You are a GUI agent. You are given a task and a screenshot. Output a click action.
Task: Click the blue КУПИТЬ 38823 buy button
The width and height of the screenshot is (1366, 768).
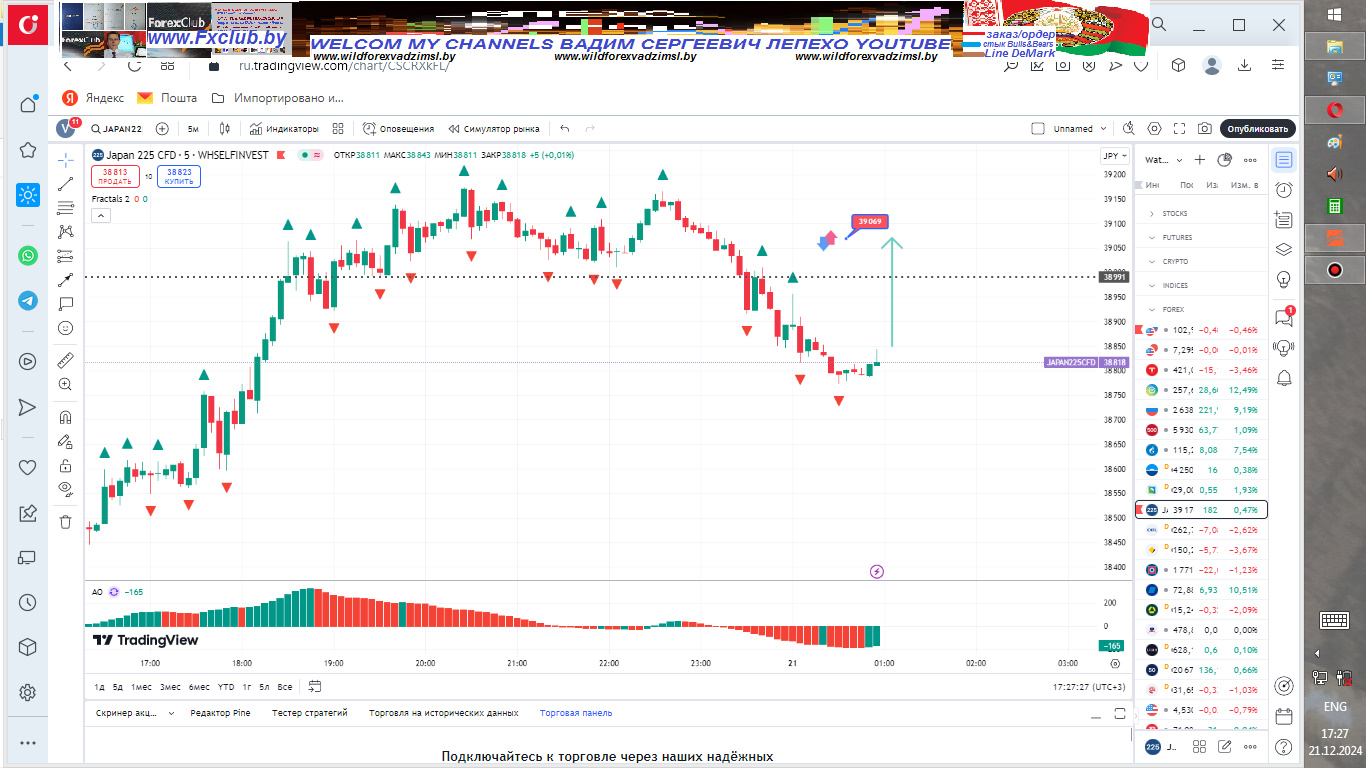click(x=179, y=177)
